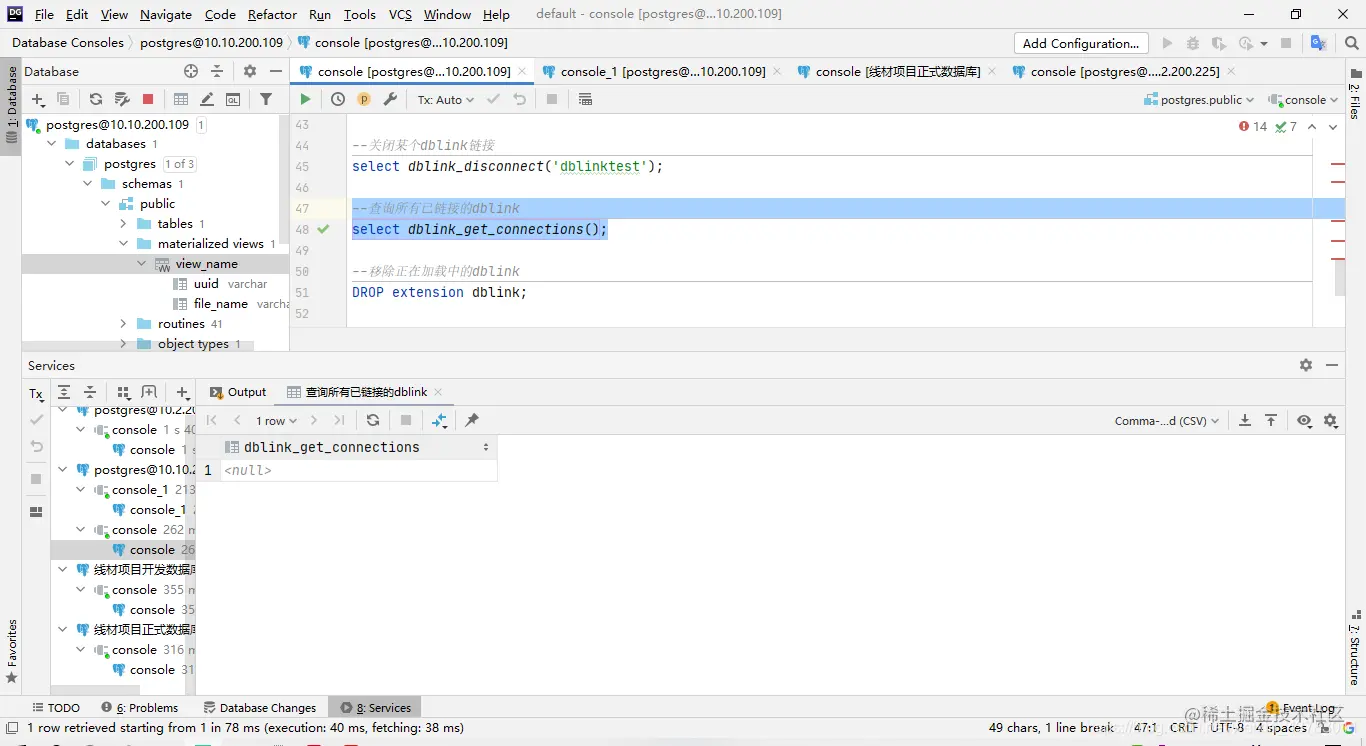Edit source with the pencil icon
The height and width of the screenshot is (746, 1366).
[207, 99]
